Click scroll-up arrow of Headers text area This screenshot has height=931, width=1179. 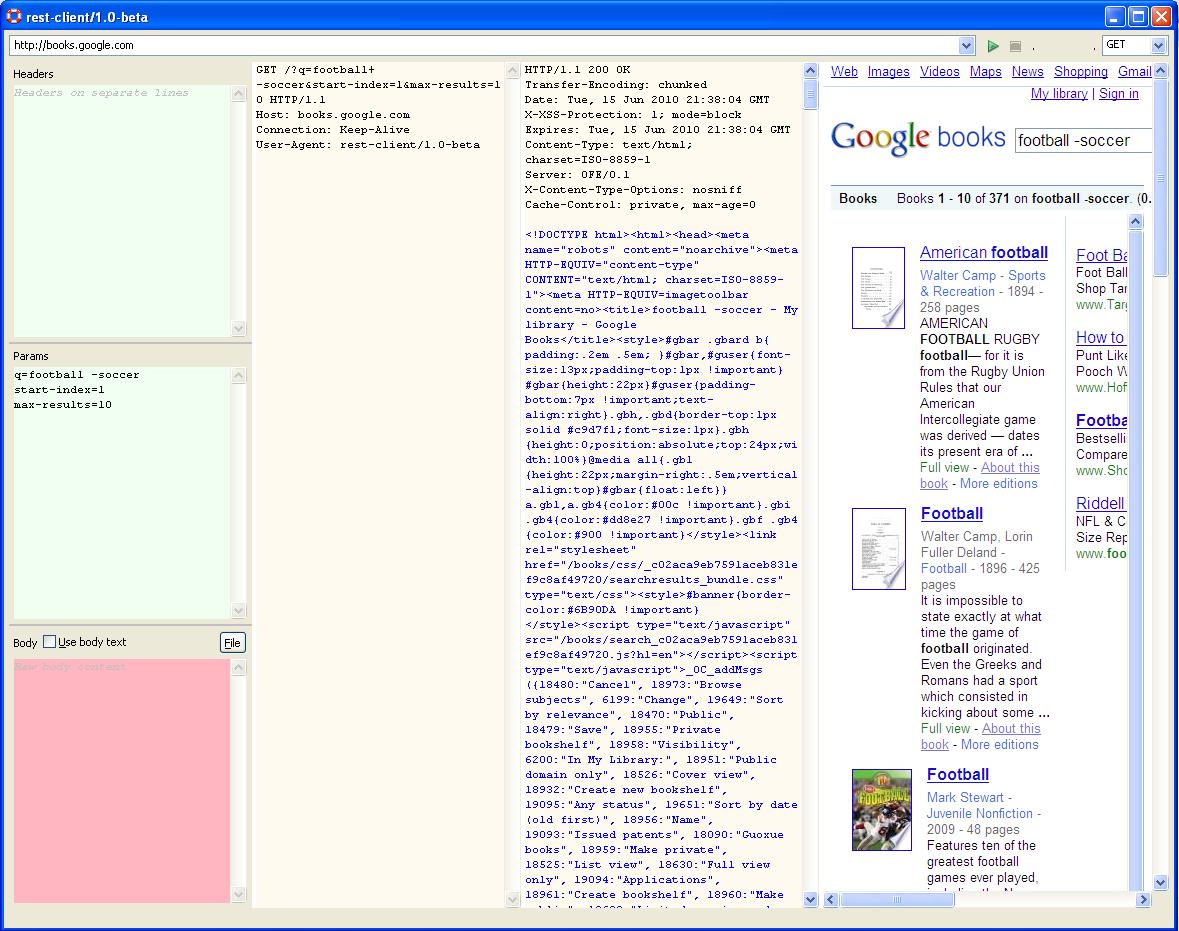238,94
